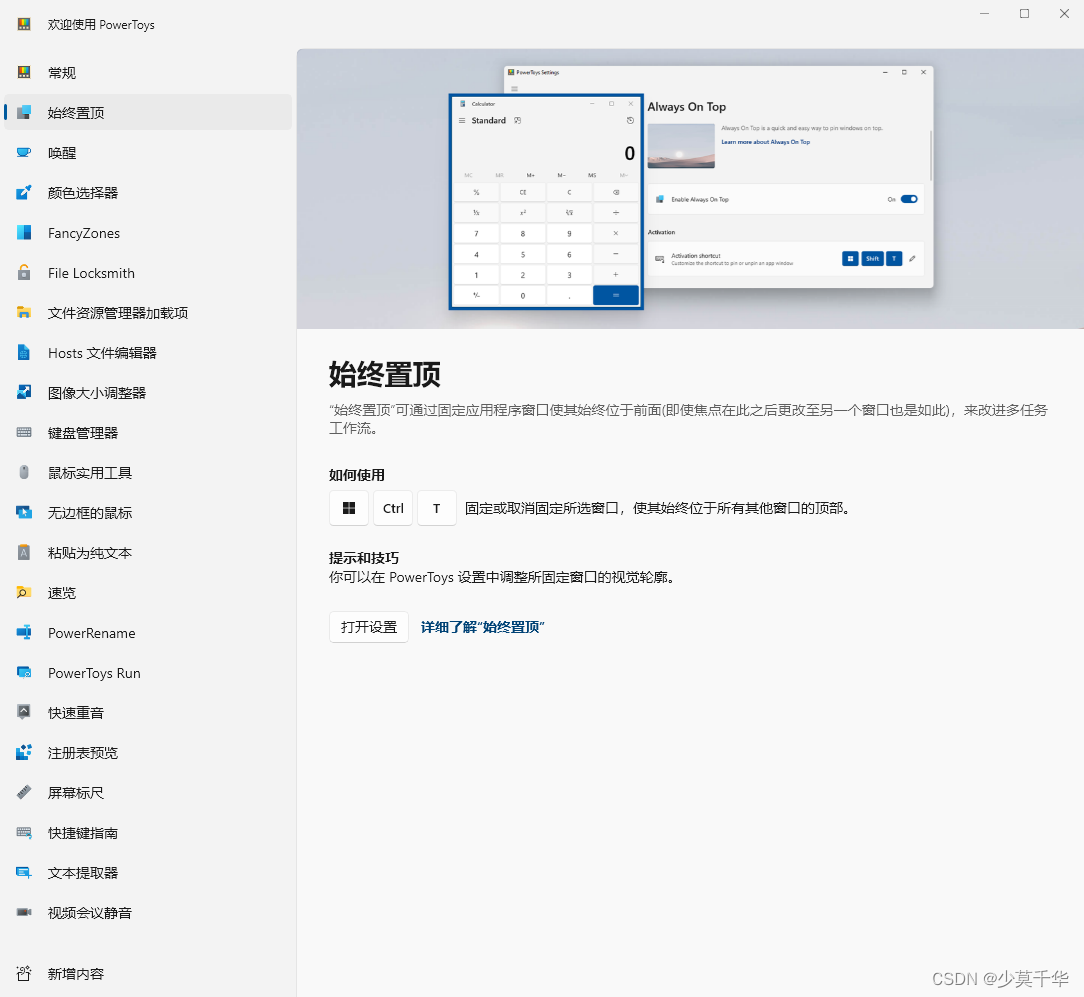1084x997 pixels.
Task: Select the 键盘管理器 keyboard icon
Action: (24, 433)
